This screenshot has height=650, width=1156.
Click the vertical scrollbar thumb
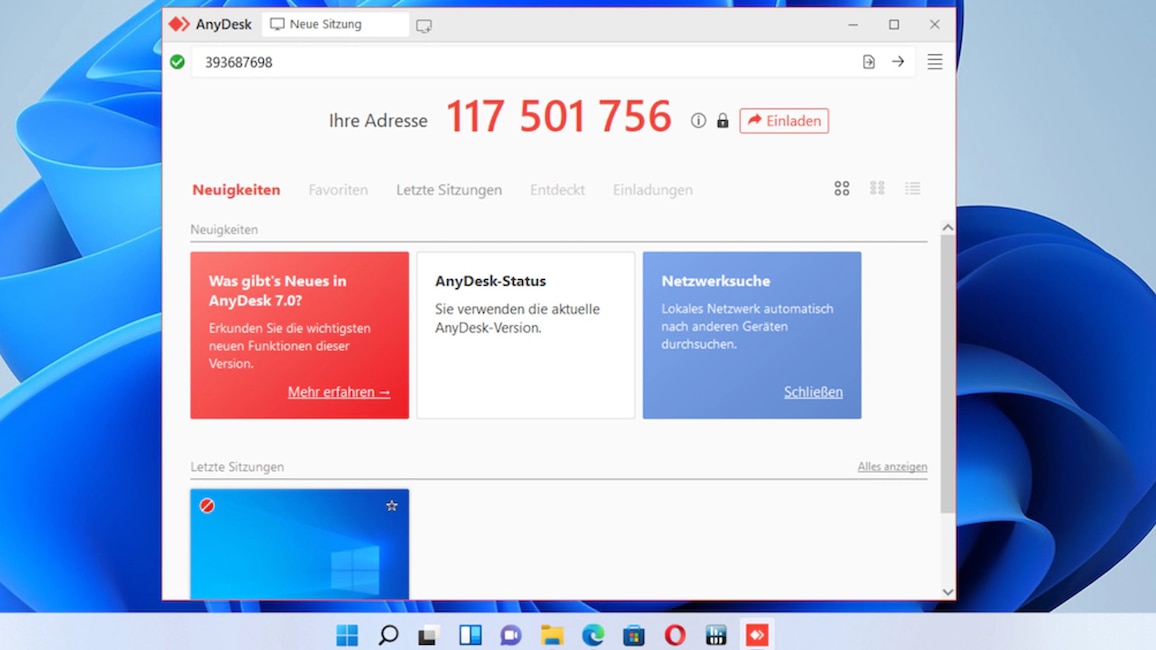click(948, 374)
